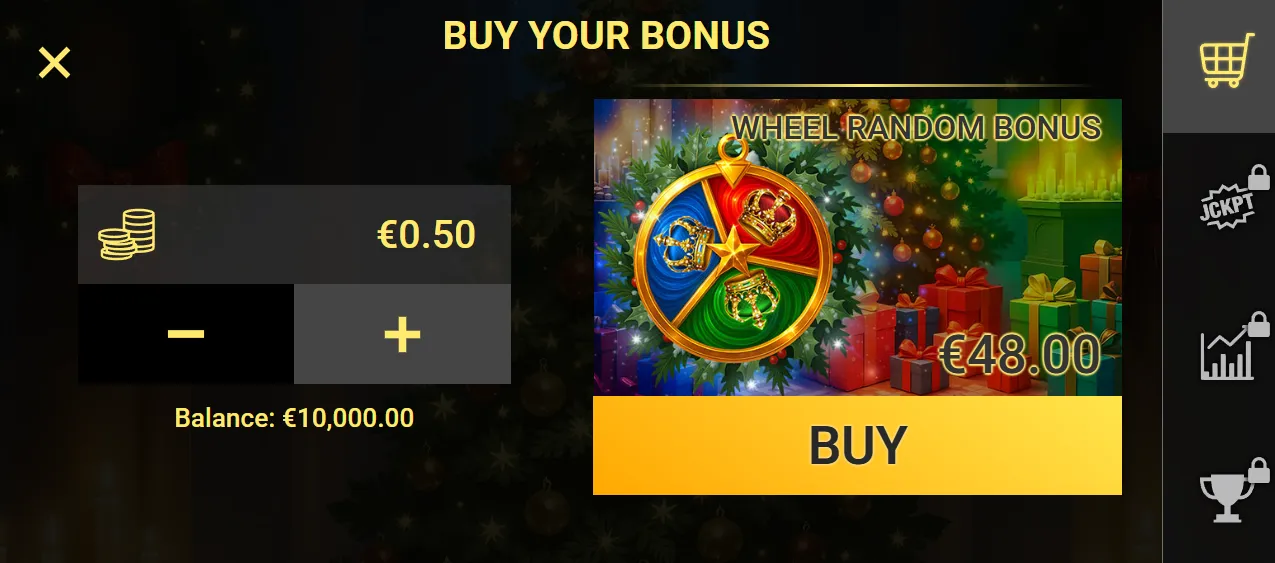This screenshot has height=563, width=1275.
Task: Click the €0.50 bet amount field
Action: point(294,234)
